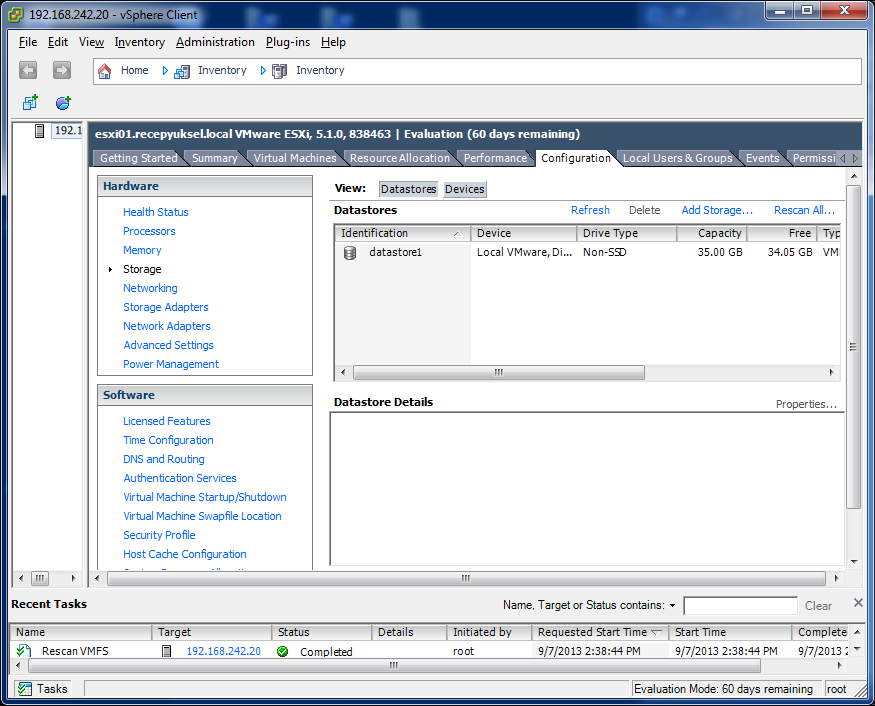Open the Administration menu
Screen dimensions: 875x706
(215, 42)
